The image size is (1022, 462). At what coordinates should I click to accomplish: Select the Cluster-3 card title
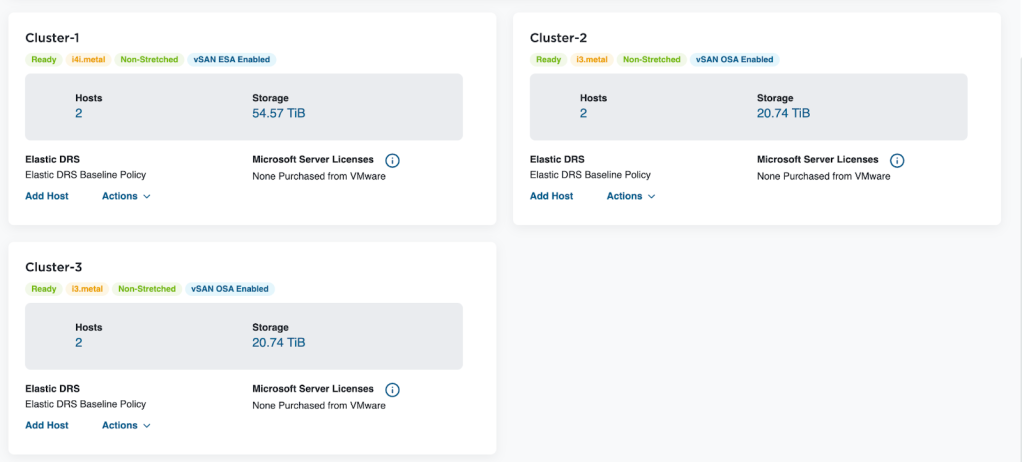[53, 267]
